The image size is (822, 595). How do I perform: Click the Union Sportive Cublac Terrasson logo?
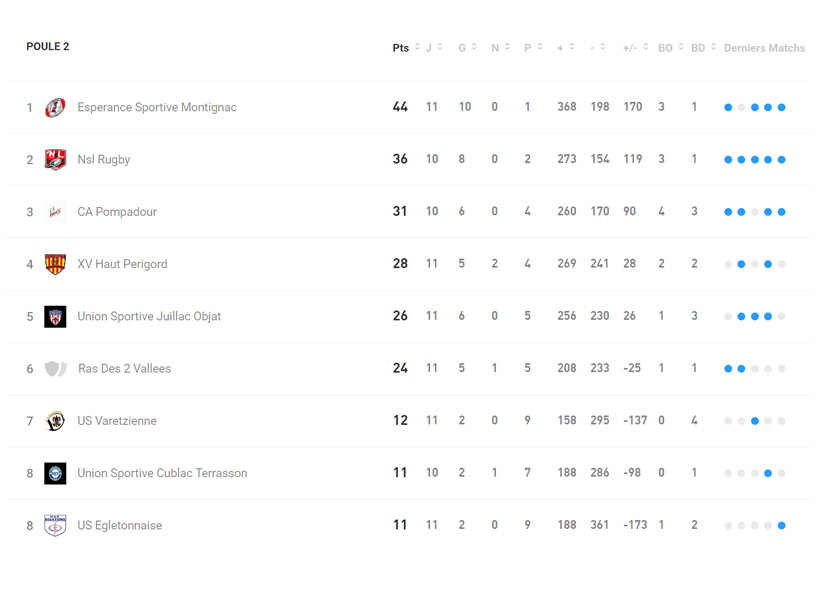pyautogui.click(x=55, y=473)
